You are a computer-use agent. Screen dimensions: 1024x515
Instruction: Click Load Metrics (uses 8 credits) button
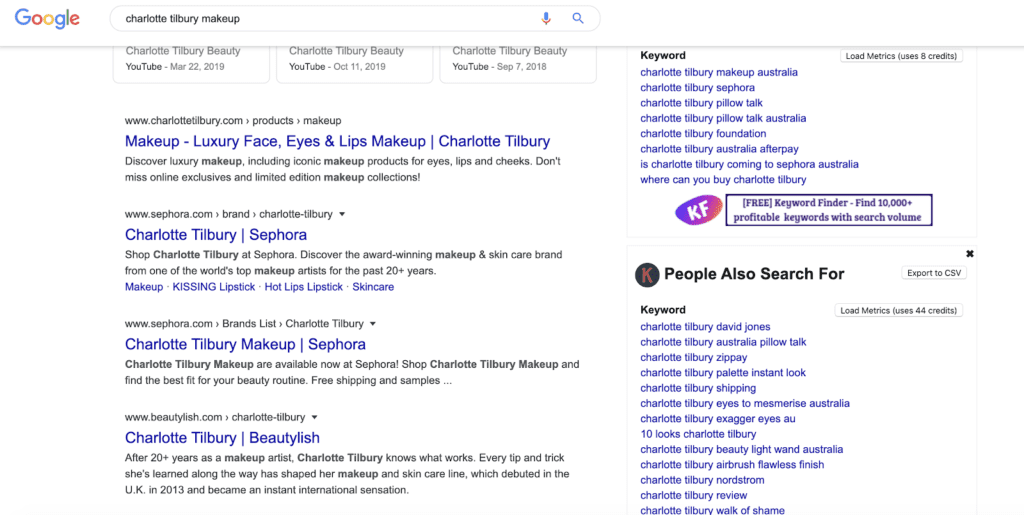click(901, 56)
